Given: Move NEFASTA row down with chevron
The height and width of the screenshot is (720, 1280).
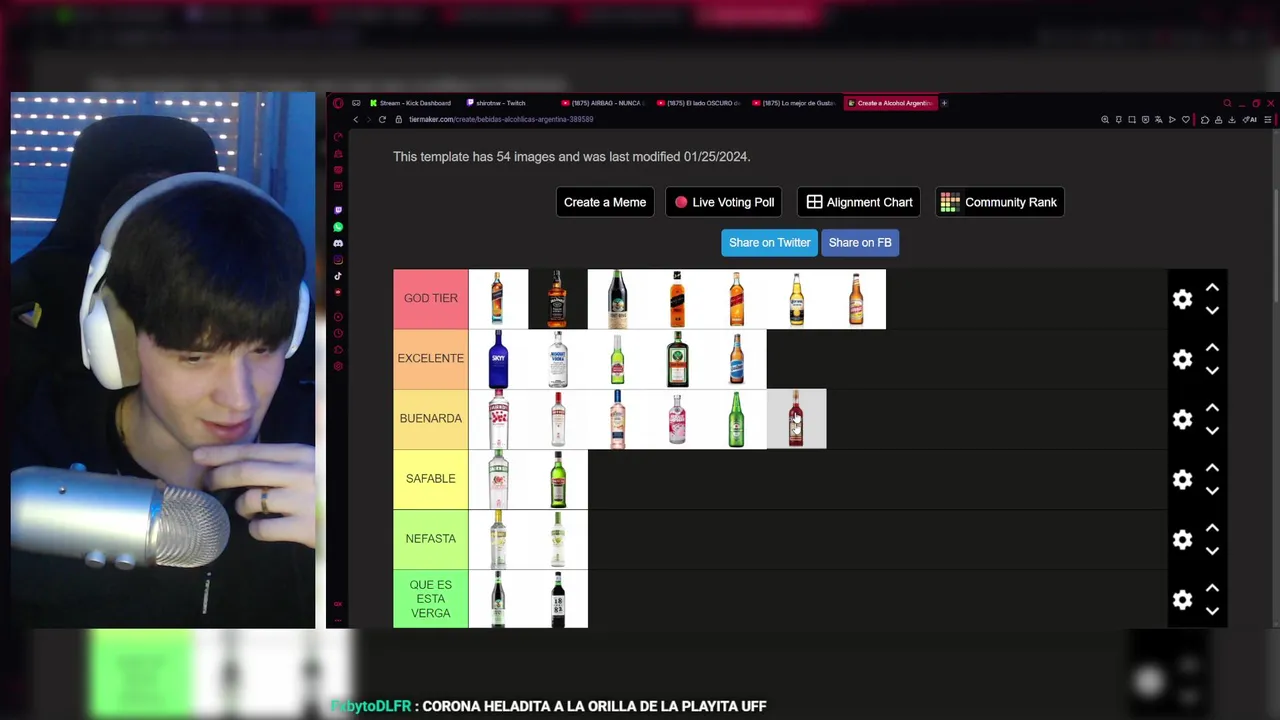Looking at the screenshot, I should click(1212, 550).
